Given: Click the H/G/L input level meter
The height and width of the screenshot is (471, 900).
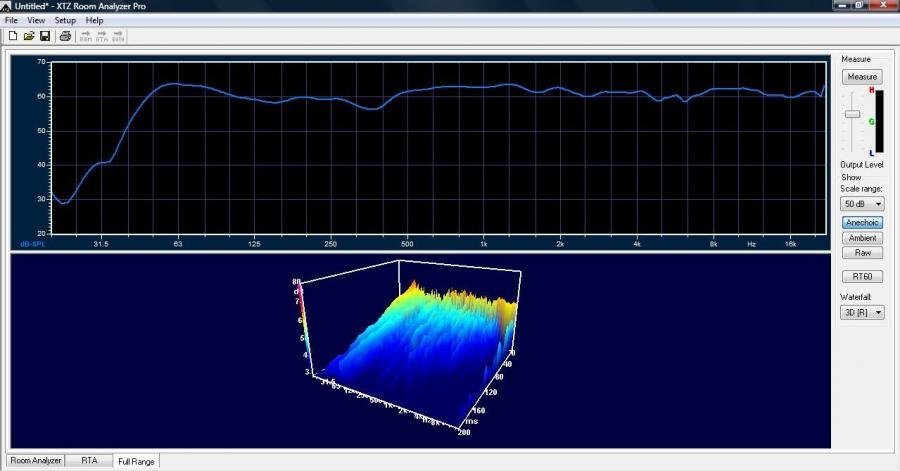Looking at the screenshot, I should [879, 121].
